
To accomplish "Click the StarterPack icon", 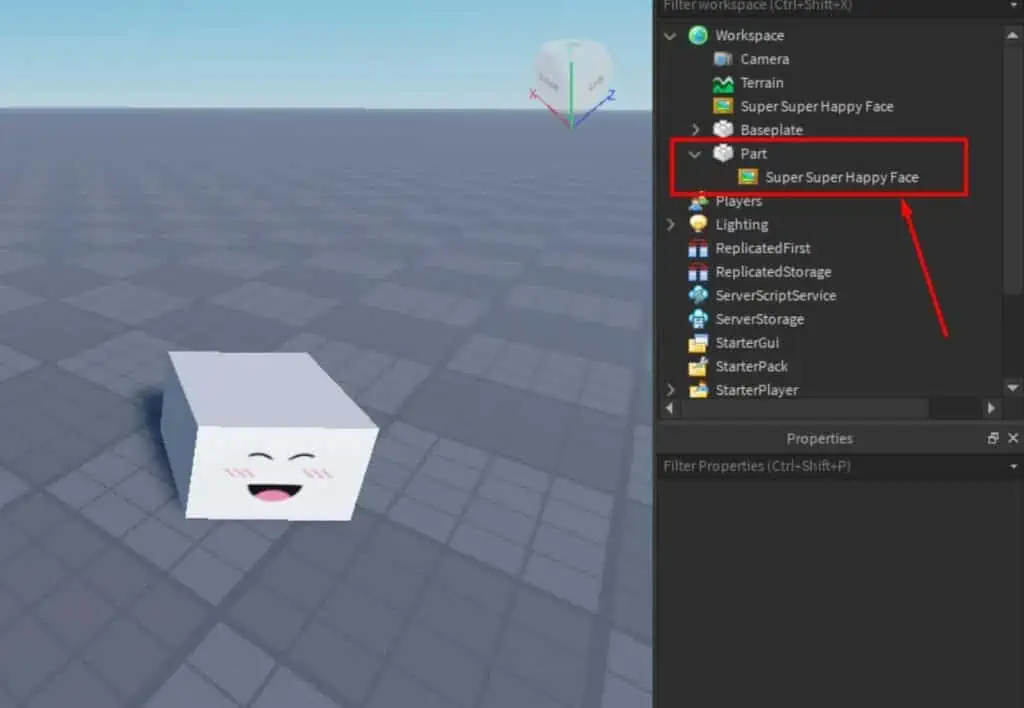I will pos(698,366).
